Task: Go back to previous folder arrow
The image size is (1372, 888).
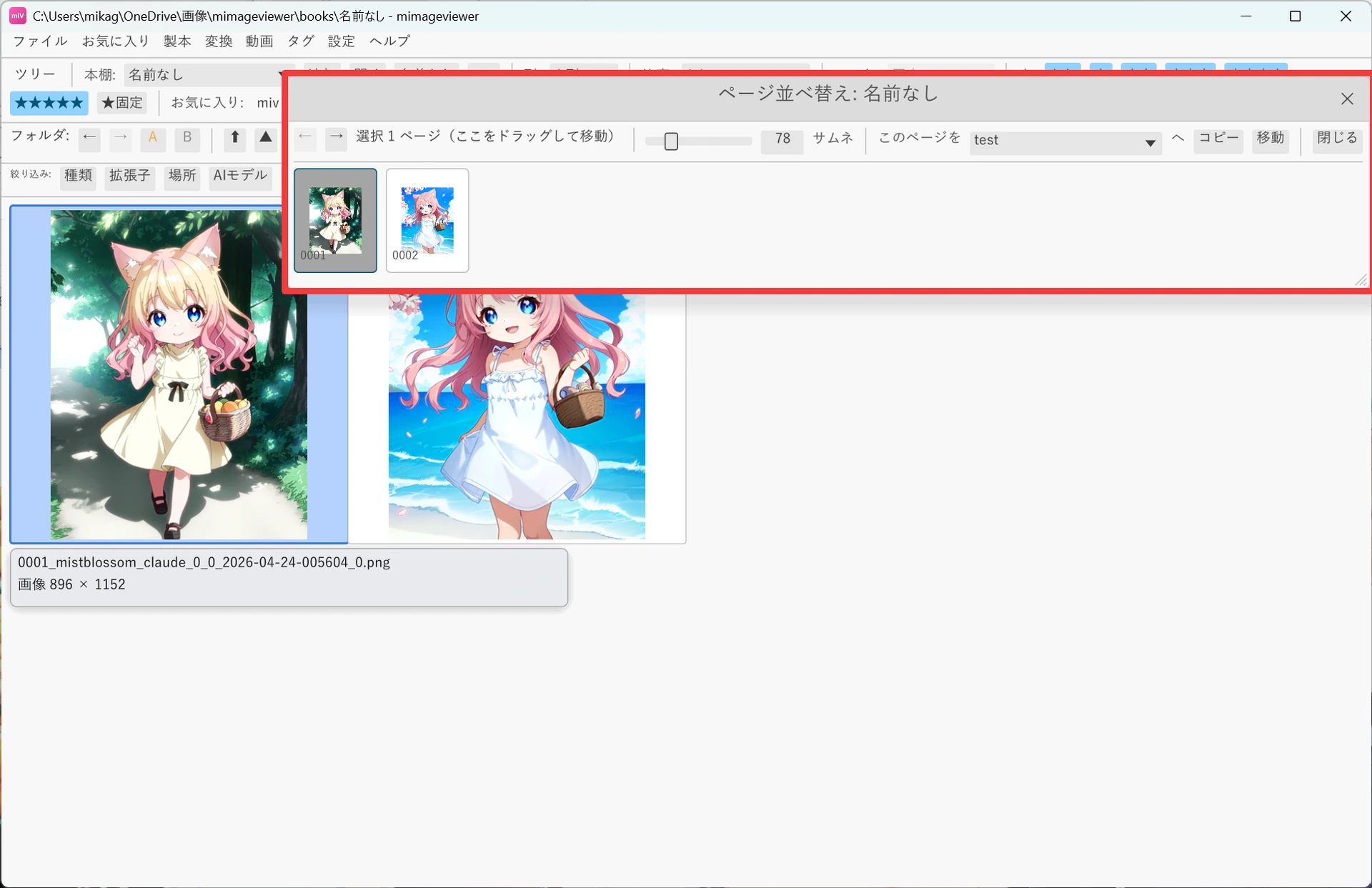Action: (x=89, y=138)
